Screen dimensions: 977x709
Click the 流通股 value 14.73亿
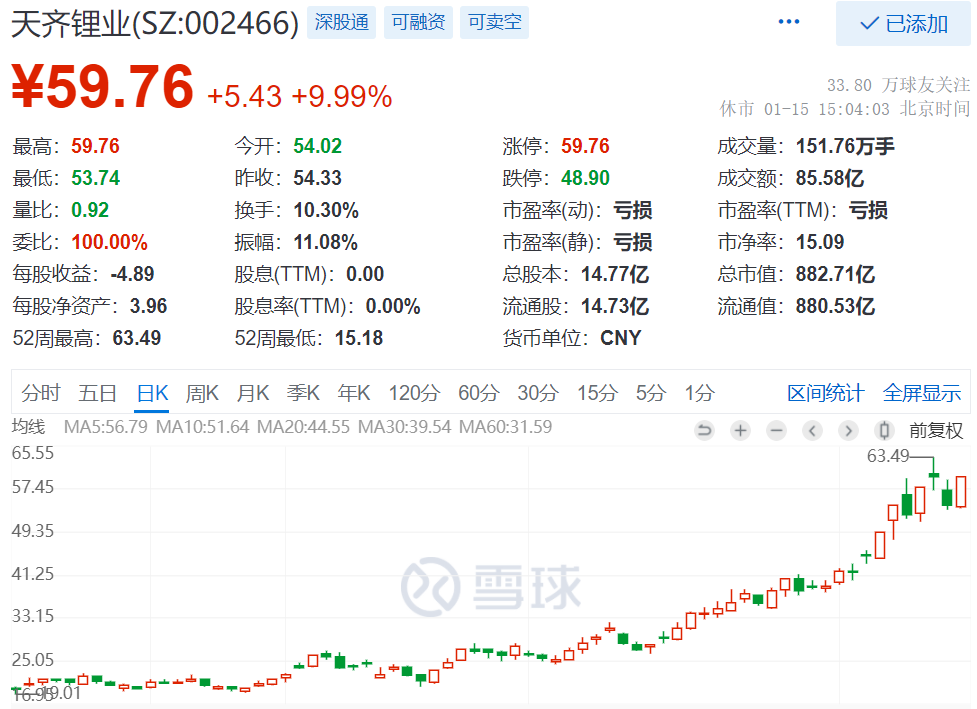tap(615, 307)
